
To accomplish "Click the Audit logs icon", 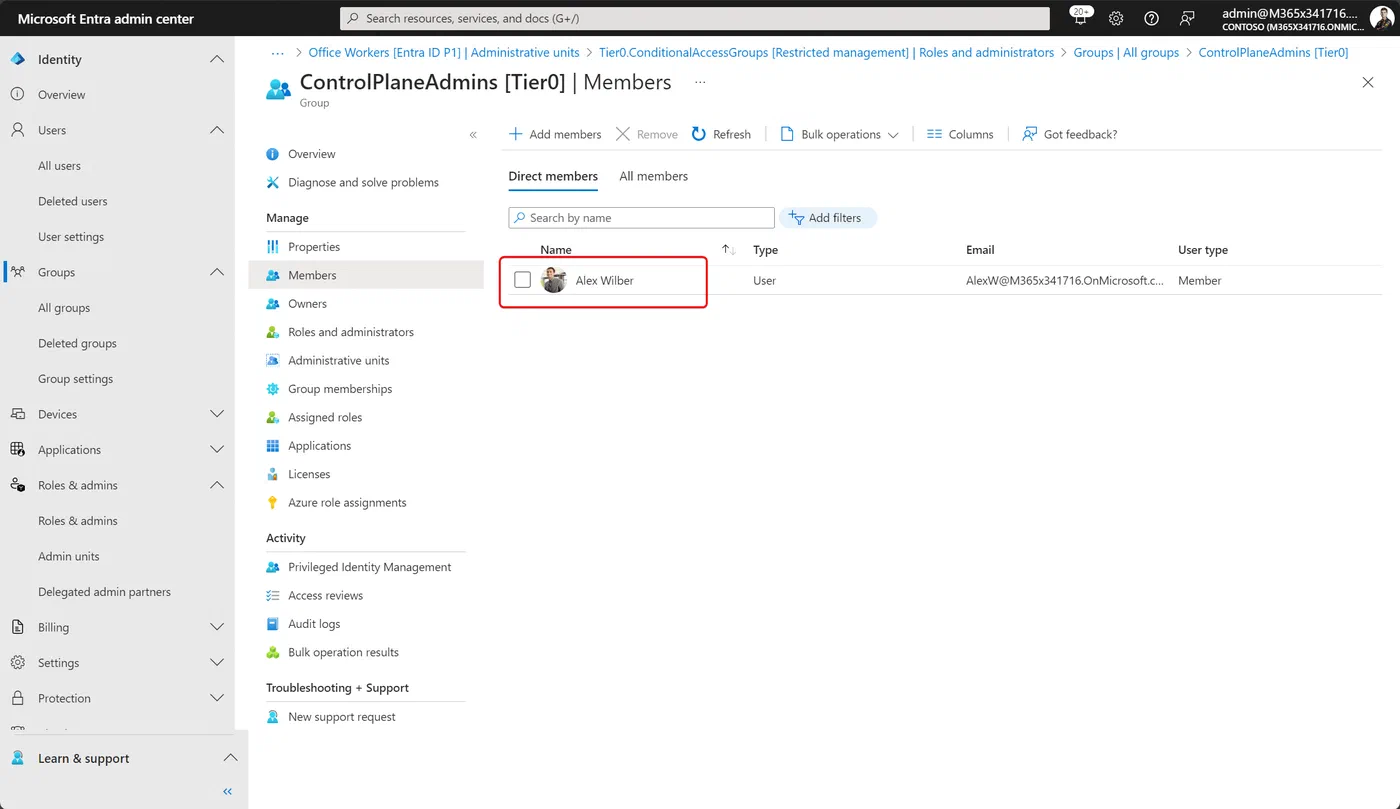I will tap(273, 624).
